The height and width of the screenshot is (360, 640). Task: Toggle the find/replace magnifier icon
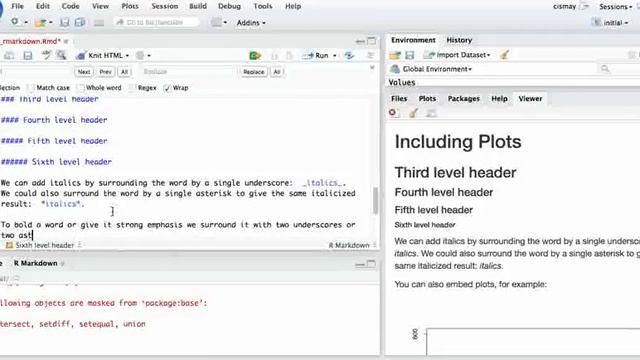[61, 55]
